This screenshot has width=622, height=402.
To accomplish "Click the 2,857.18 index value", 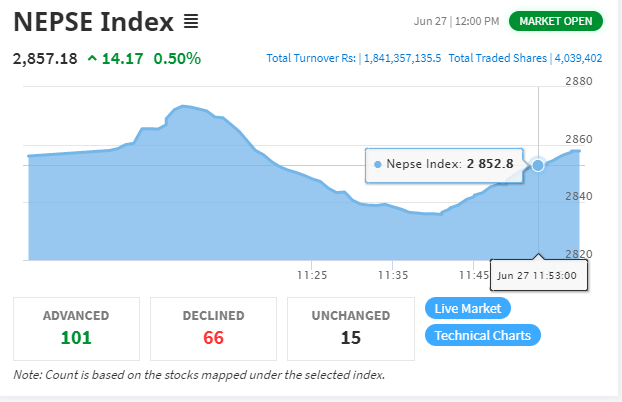I will [45, 59].
